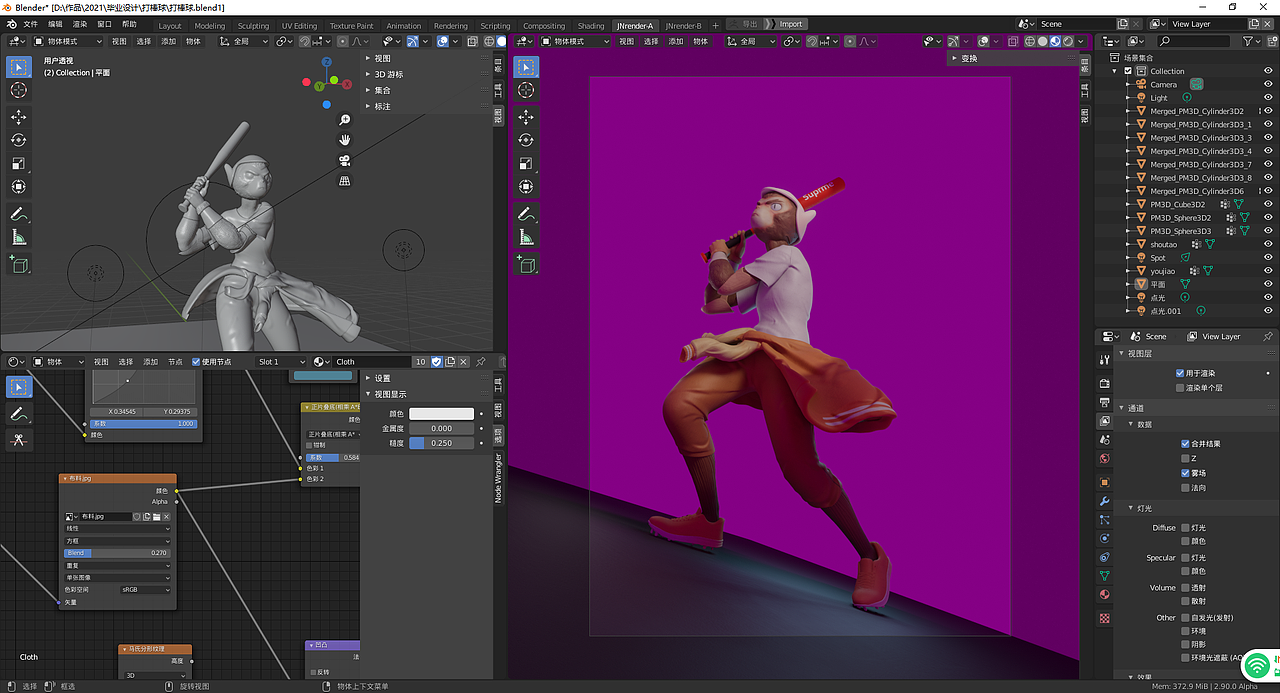
Task: Click the Annotate tool in node editor
Action: point(18,413)
